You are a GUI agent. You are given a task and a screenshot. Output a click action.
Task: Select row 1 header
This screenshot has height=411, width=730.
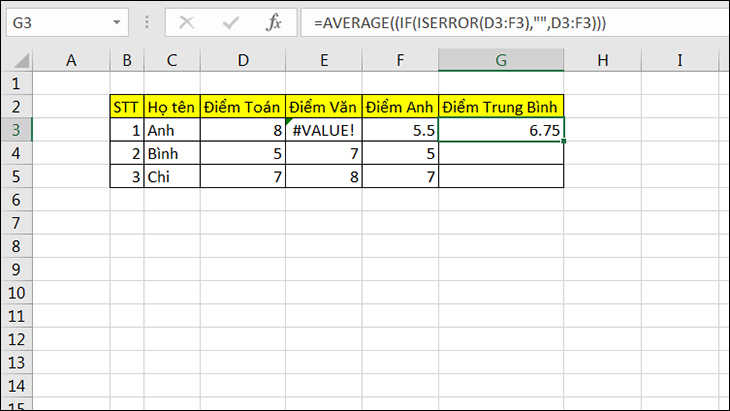point(16,83)
